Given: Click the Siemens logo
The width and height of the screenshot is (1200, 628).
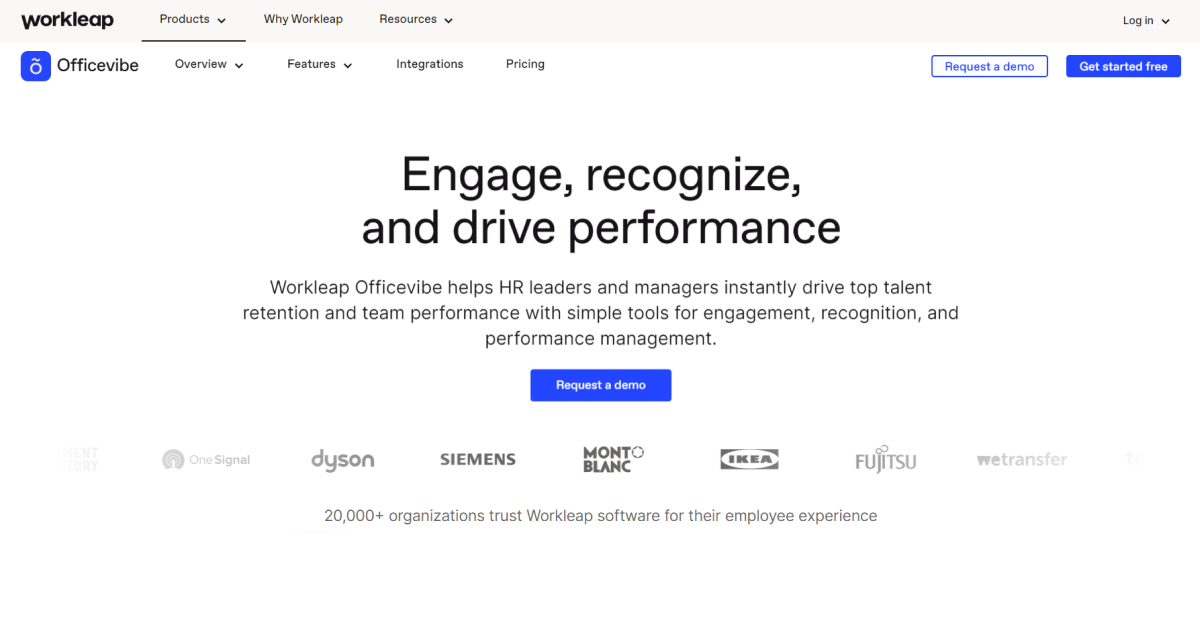Looking at the screenshot, I should point(478,460).
